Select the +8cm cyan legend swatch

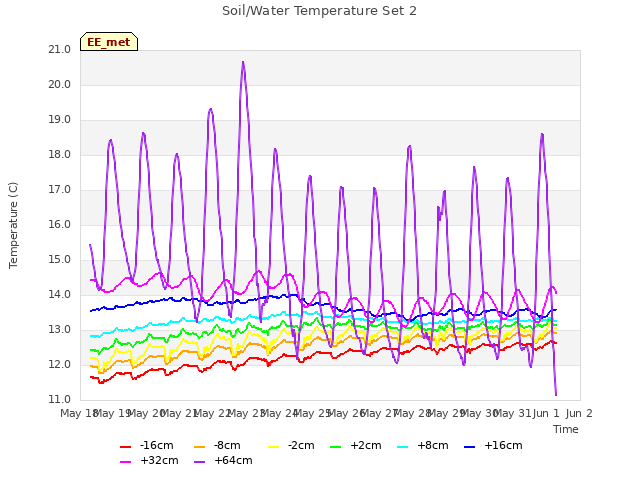point(402,447)
